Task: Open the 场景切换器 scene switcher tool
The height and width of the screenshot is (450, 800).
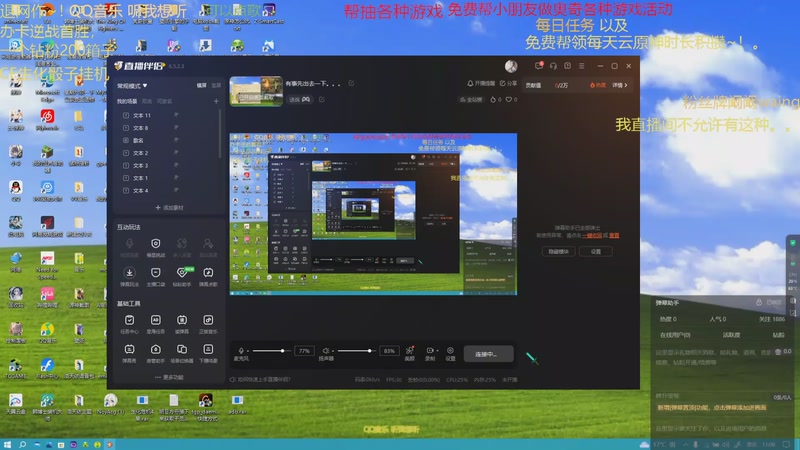Action: 182,353
